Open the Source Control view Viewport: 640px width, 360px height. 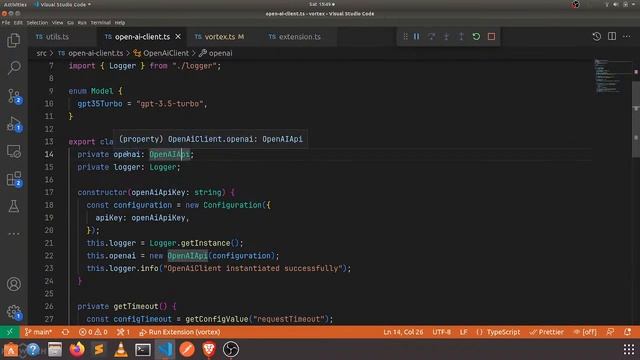click(14, 96)
